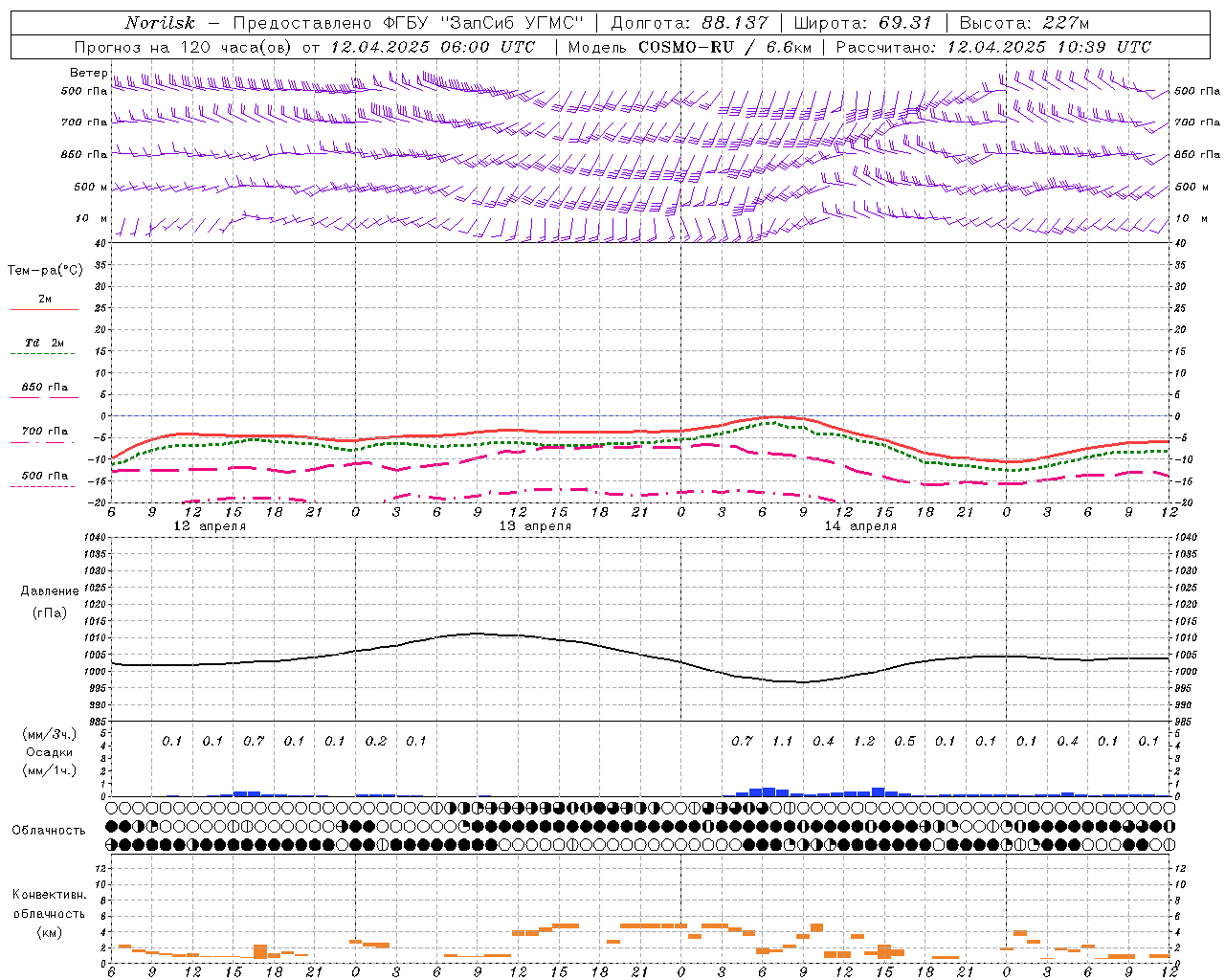The width and height of the screenshot is (1225, 980).
Task: Select the Долгота: 88.137 value
Action: pos(688,23)
